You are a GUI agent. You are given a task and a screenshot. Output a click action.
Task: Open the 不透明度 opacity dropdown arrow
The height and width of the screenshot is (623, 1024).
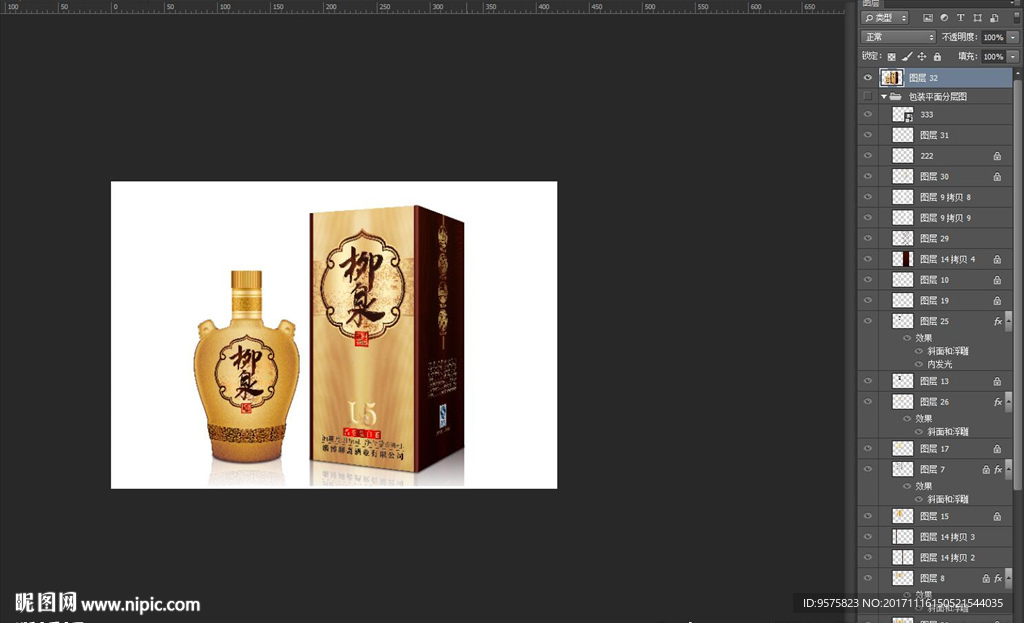[1012, 37]
